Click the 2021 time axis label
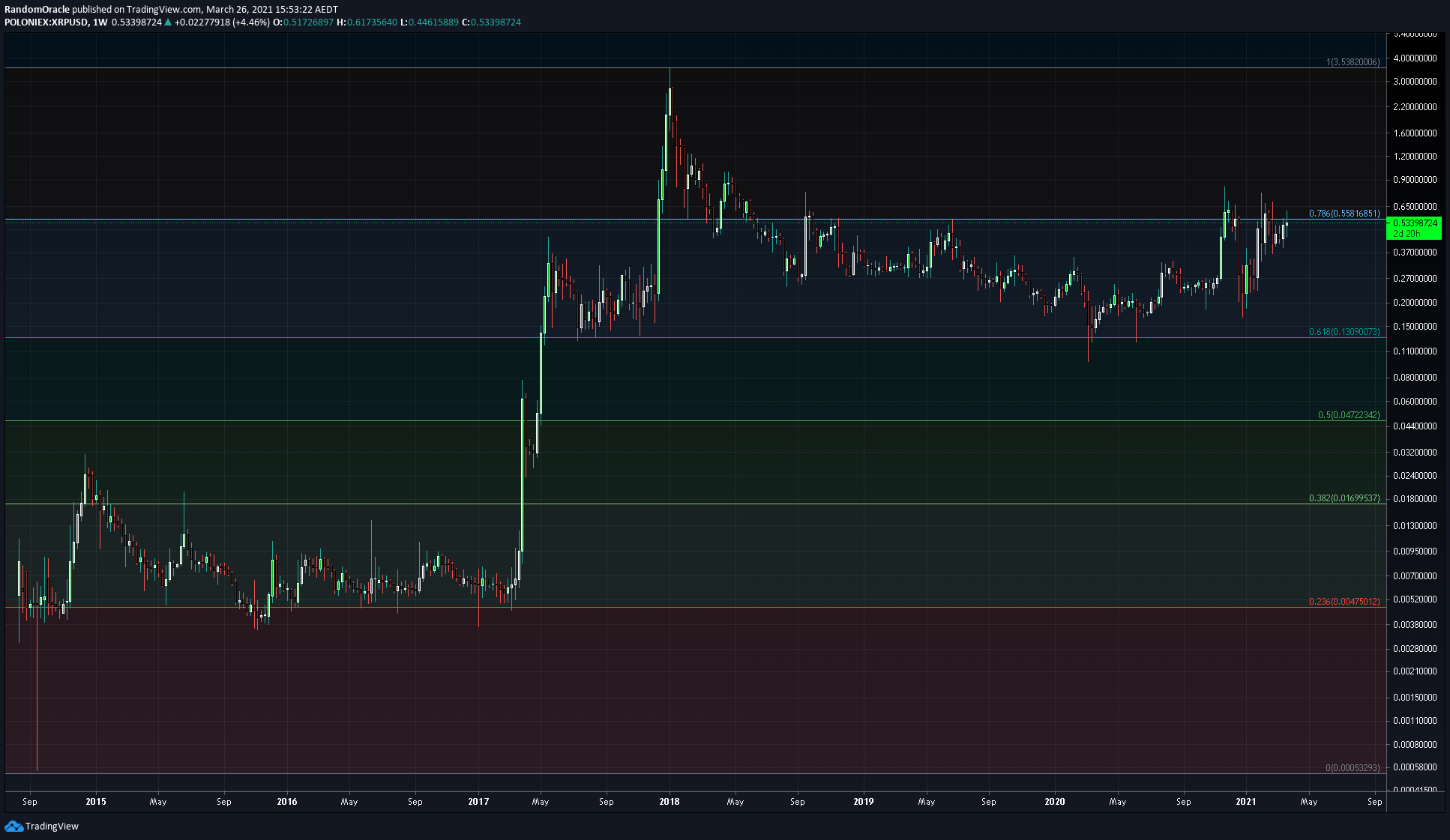This screenshot has width=1450, height=840. click(x=1246, y=802)
